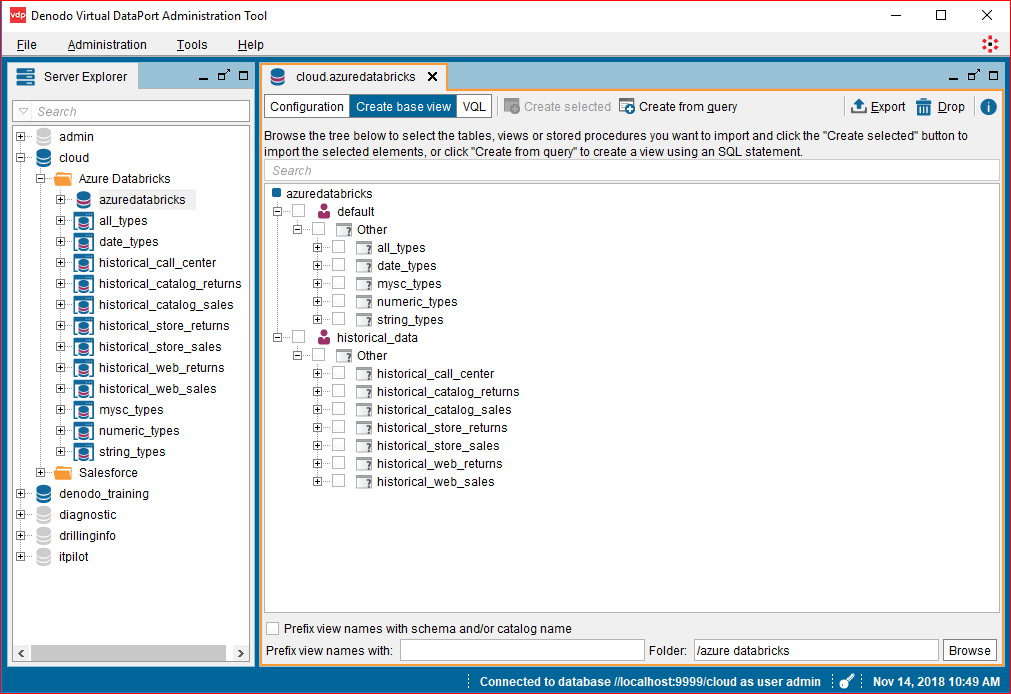Maximize the Server Explorer panel

click(244, 76)
